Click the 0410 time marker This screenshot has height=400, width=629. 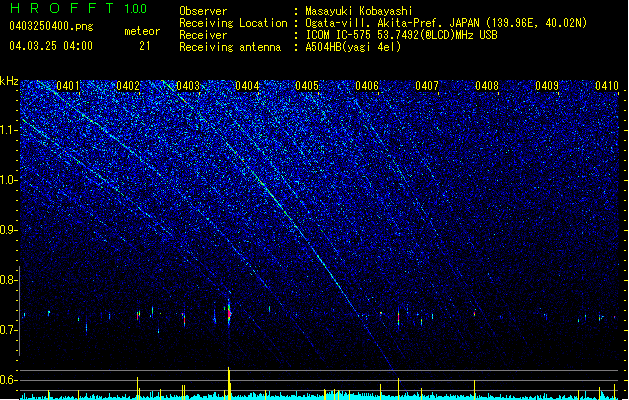coord(607,86)
